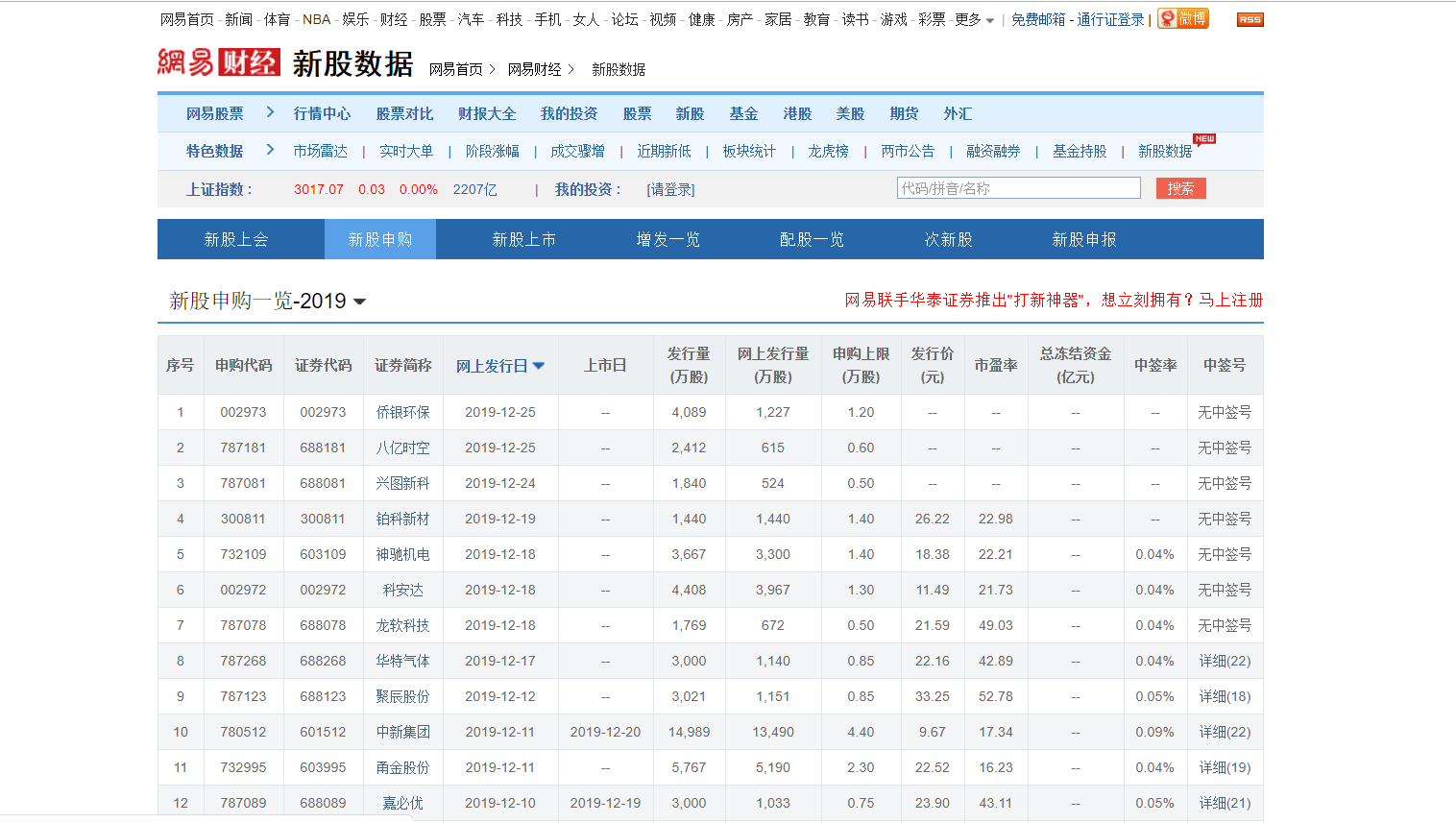Click 新股数据 link with NEW badge
The image size is (1456, 823).
(1165, 151)
